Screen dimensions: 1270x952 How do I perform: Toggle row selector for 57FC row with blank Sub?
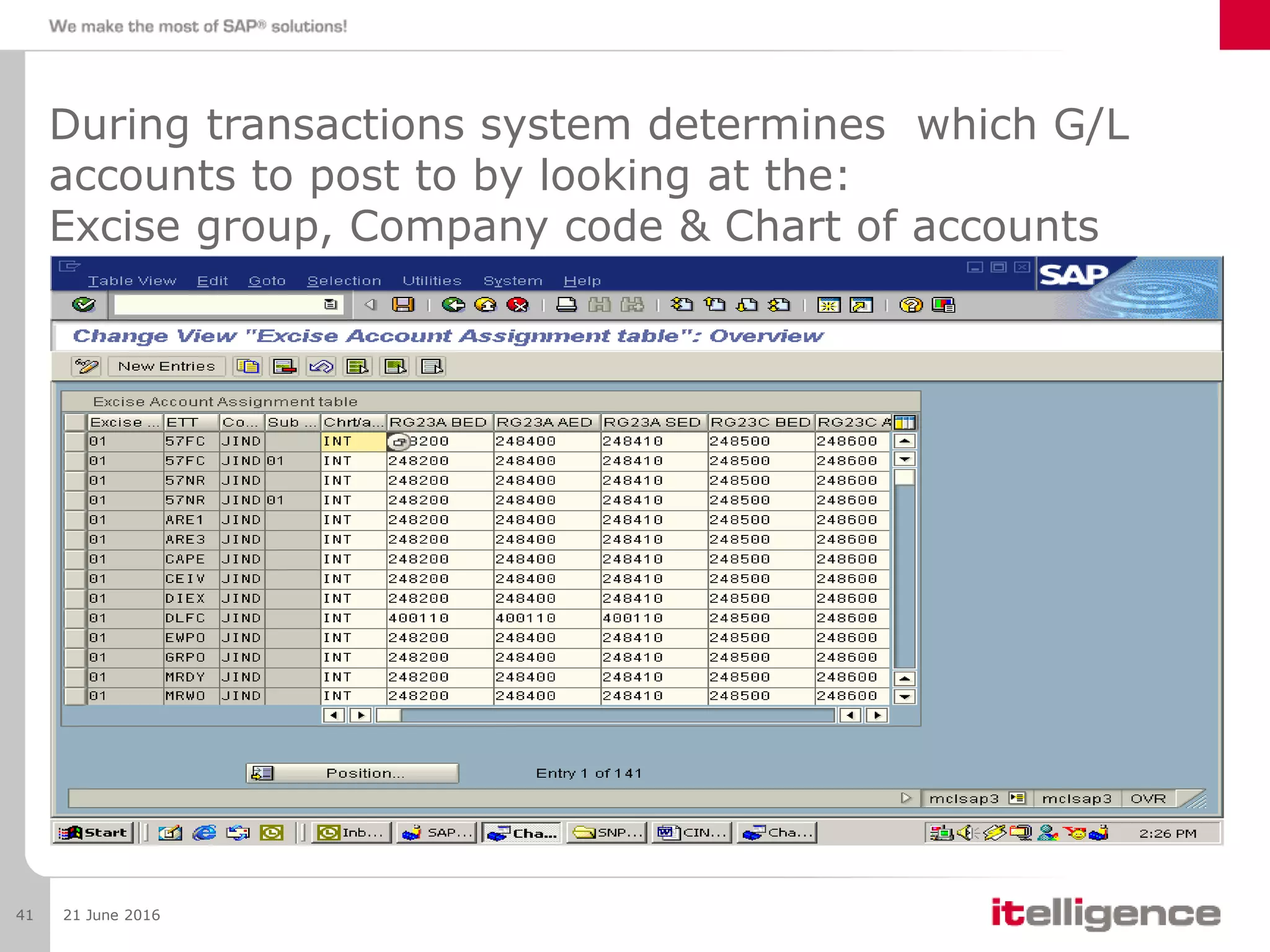tap(75, 441)
